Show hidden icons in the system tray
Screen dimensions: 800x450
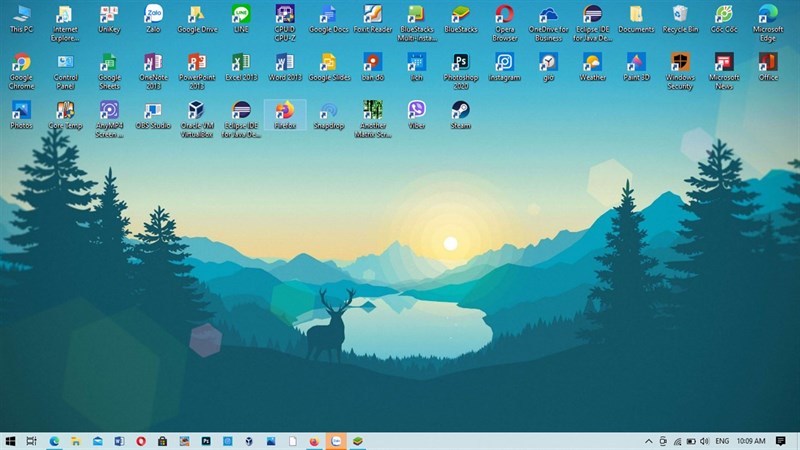click(x=648, y=441)
